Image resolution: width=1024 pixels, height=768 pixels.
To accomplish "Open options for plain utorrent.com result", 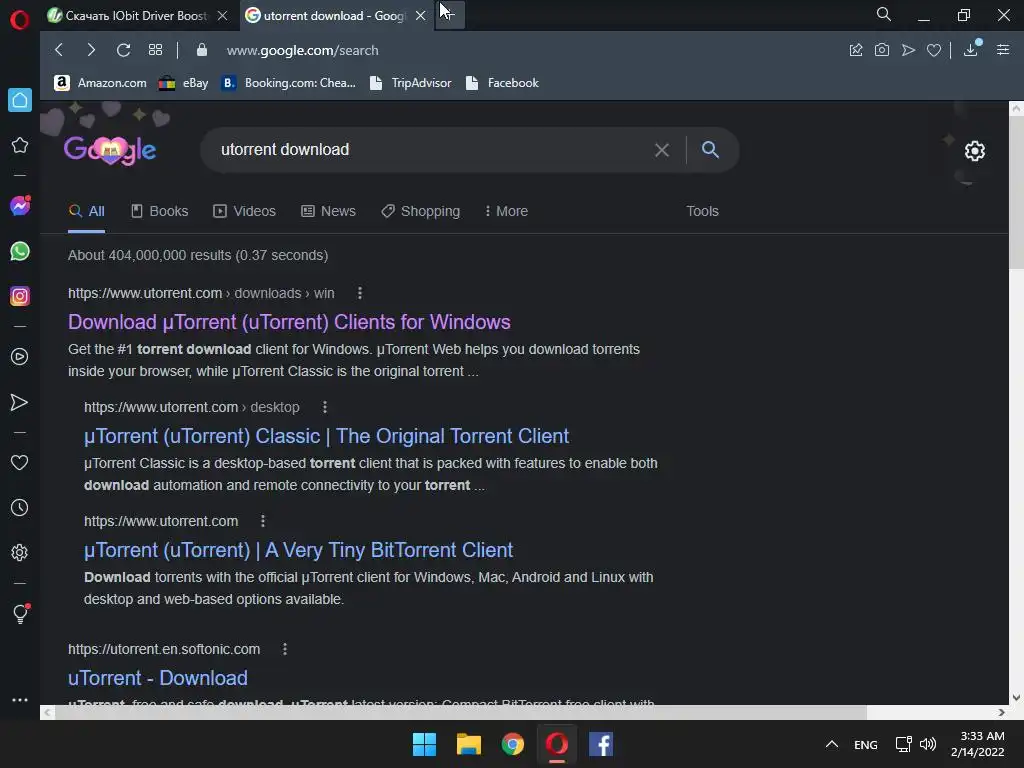I will coord(263,521).
